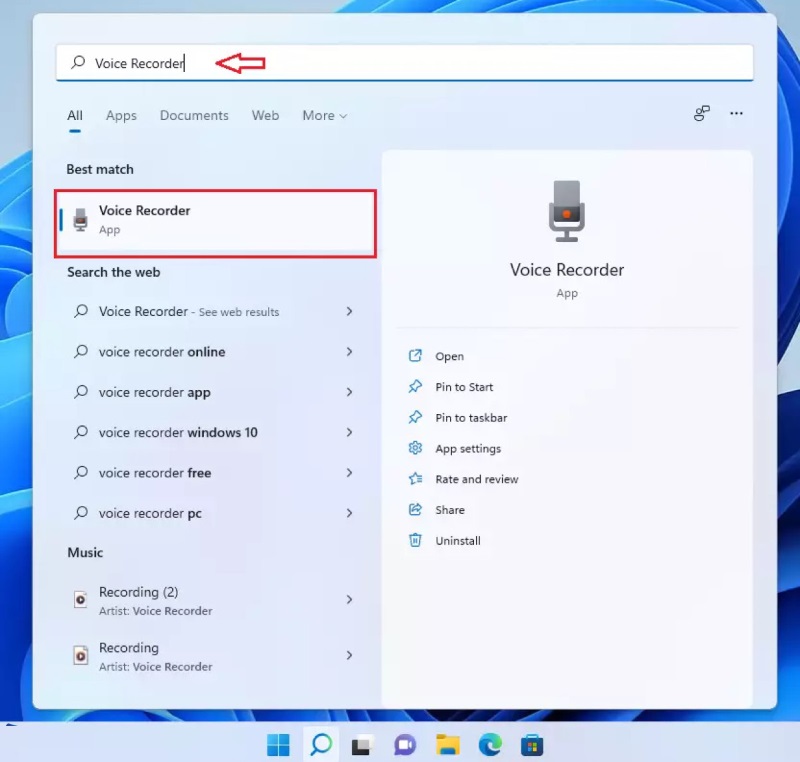Select the Web tab
Image resolution: width=800 pixels, height=762 pixels.
265,115
